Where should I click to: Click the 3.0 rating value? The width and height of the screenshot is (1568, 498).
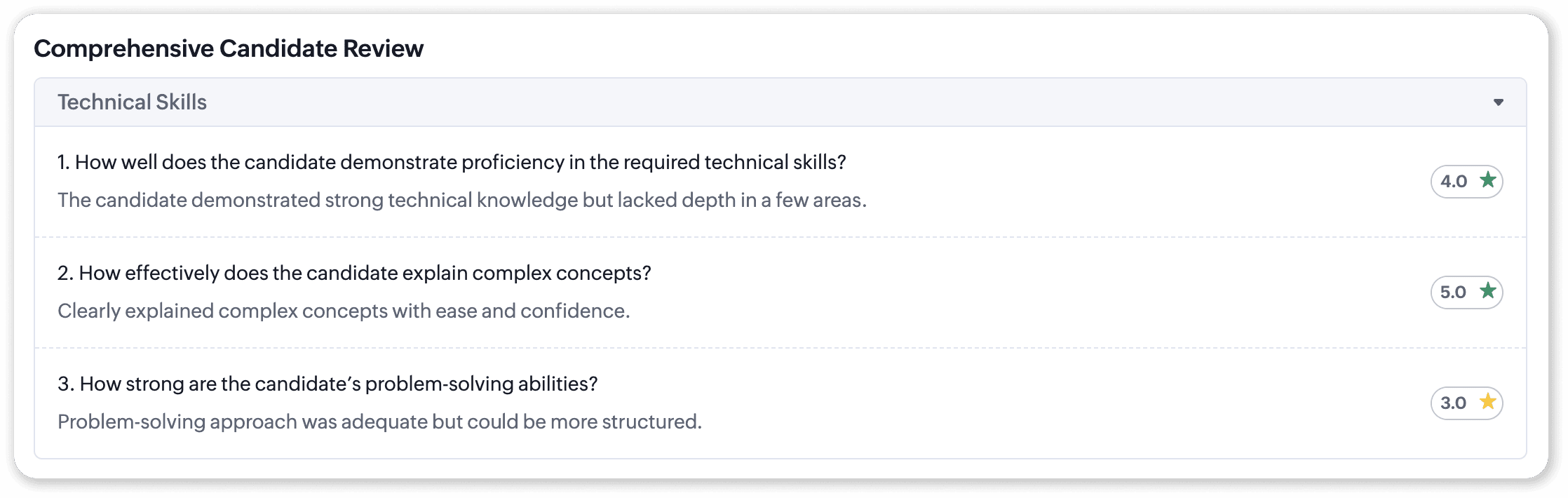pyautogui.click(x=1453, y=403)
